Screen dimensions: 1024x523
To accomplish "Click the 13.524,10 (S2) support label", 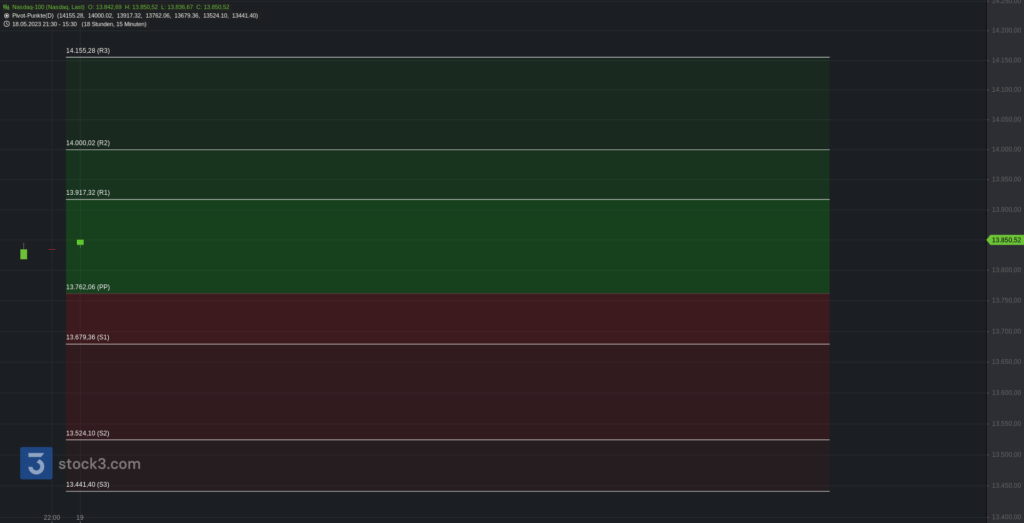I will (x=88, y=433).
